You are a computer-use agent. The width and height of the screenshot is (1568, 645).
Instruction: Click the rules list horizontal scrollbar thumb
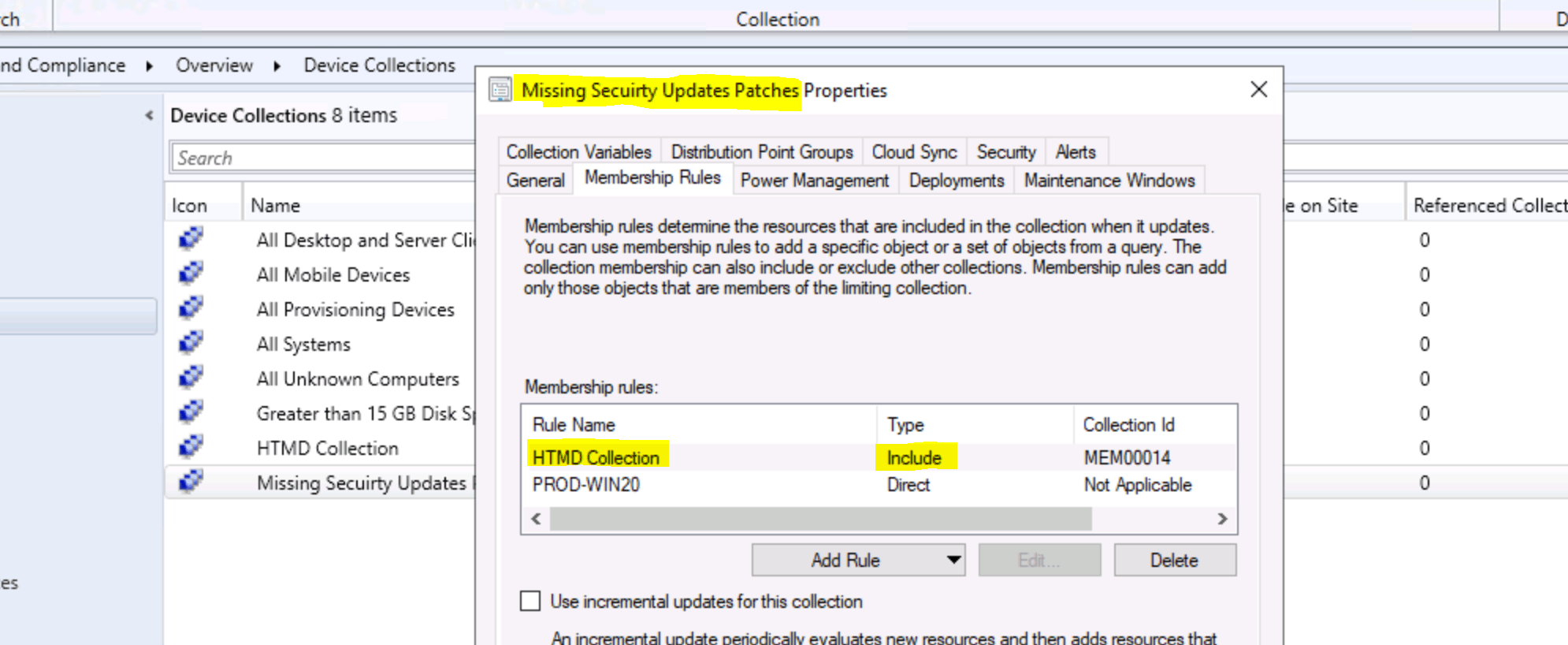[820, 519]
